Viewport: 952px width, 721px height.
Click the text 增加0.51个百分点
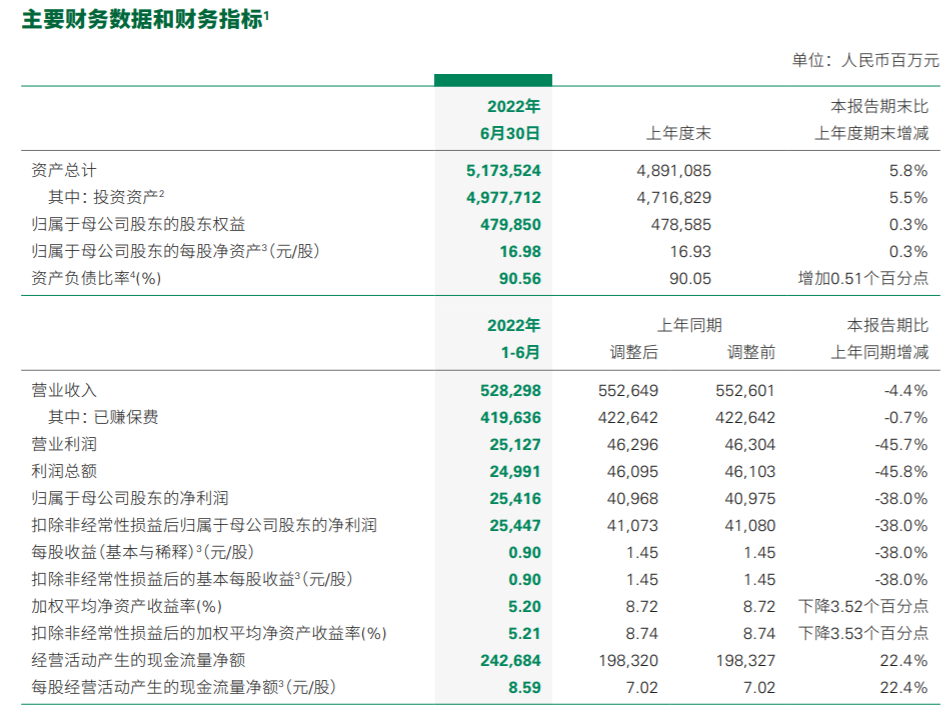862,279
